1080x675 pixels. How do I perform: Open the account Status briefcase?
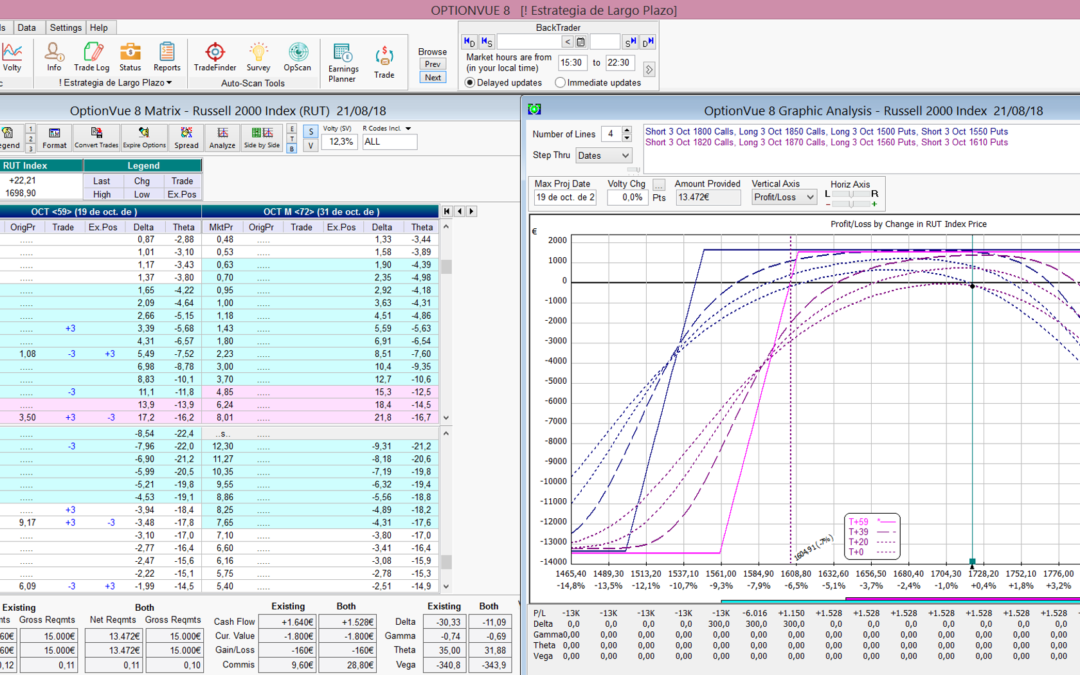(130, 56)
